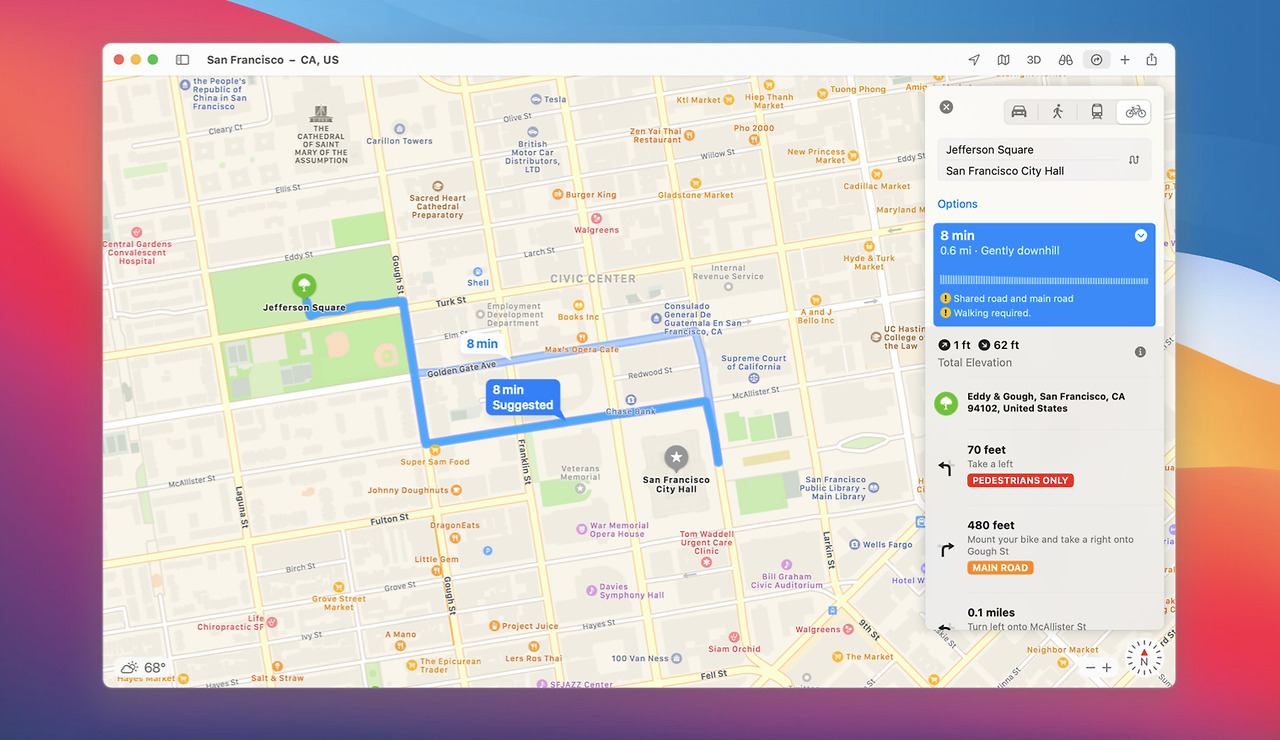Switch to transit directions
Viewport: 1280px width, 740px height.
click(x=1097, y=111)
